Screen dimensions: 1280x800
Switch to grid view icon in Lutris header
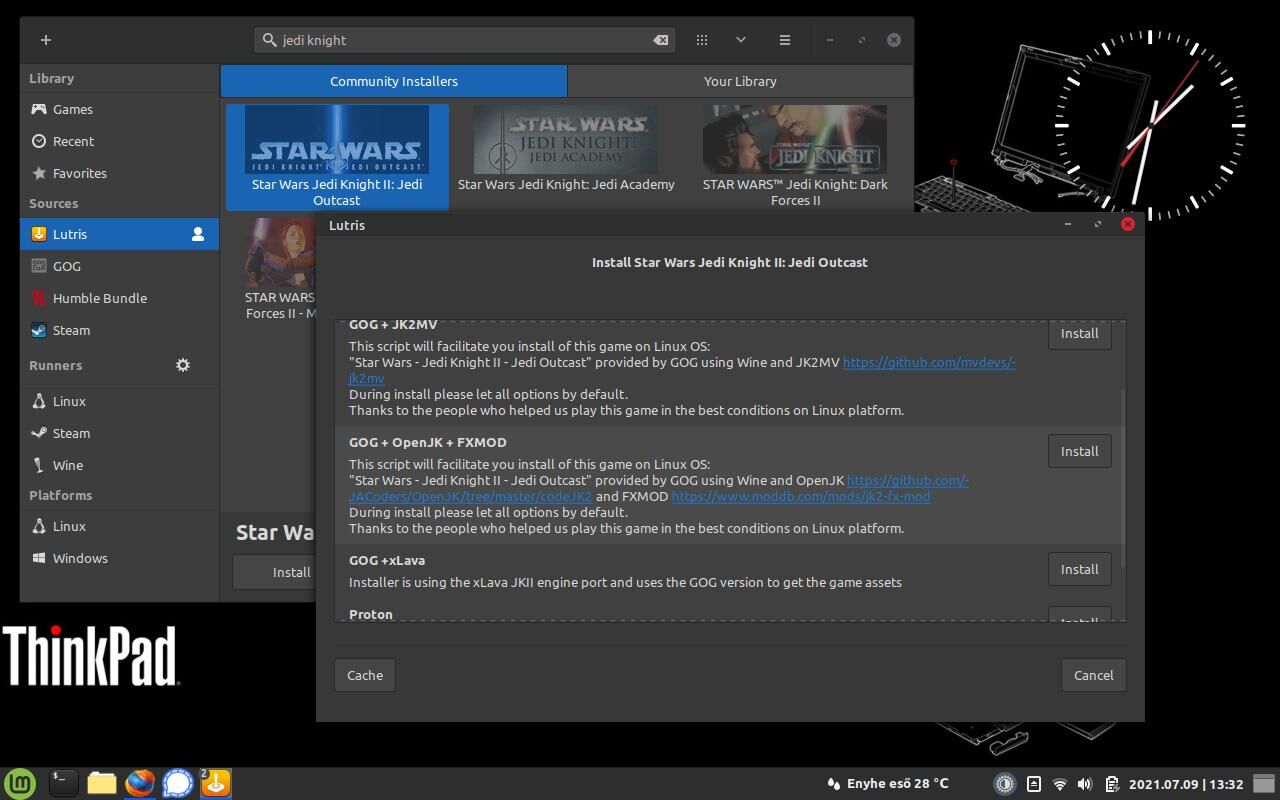[702, 40]
